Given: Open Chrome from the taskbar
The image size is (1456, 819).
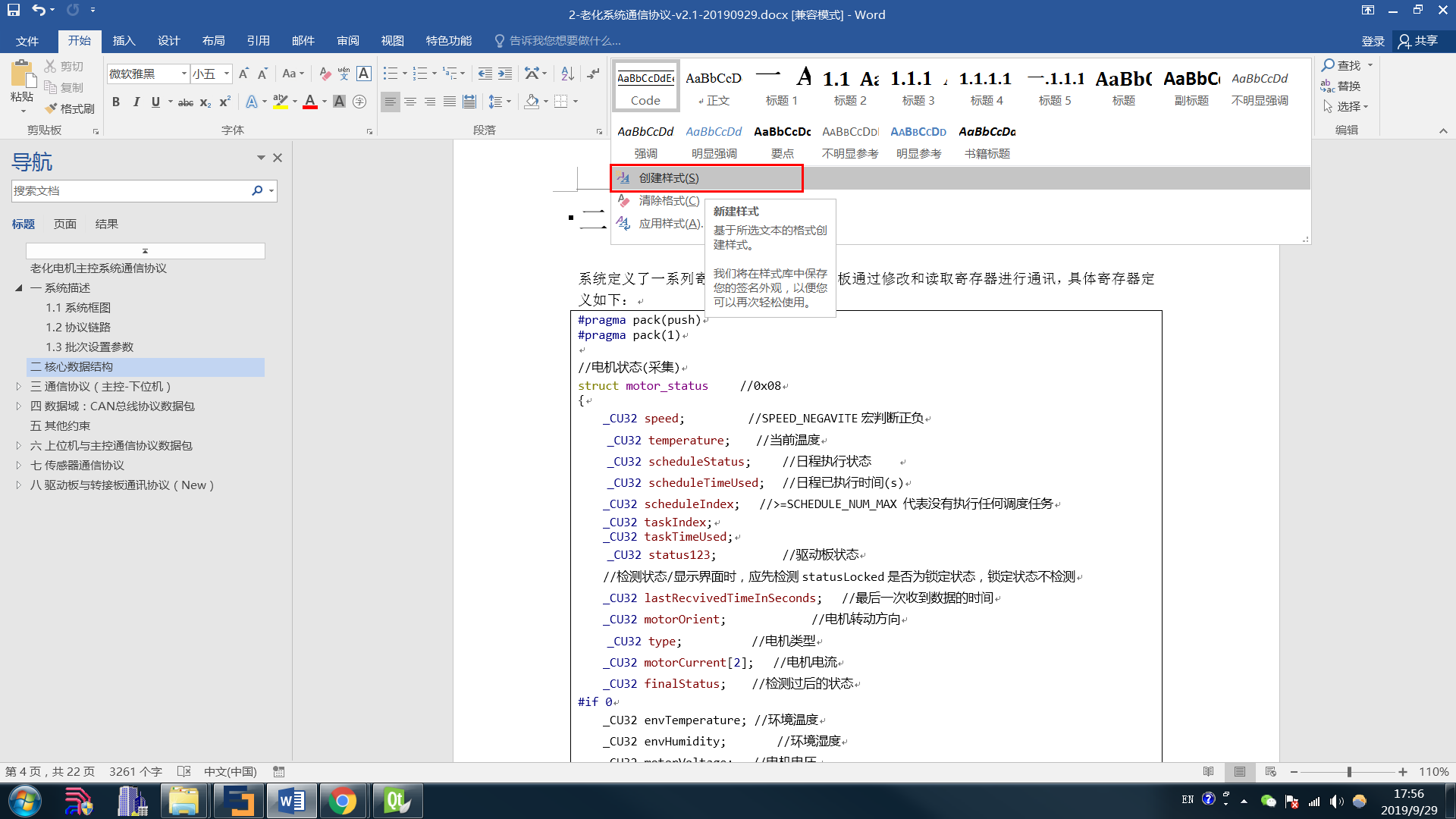Looking at the screenshot, I should click(x=343, y=801).
